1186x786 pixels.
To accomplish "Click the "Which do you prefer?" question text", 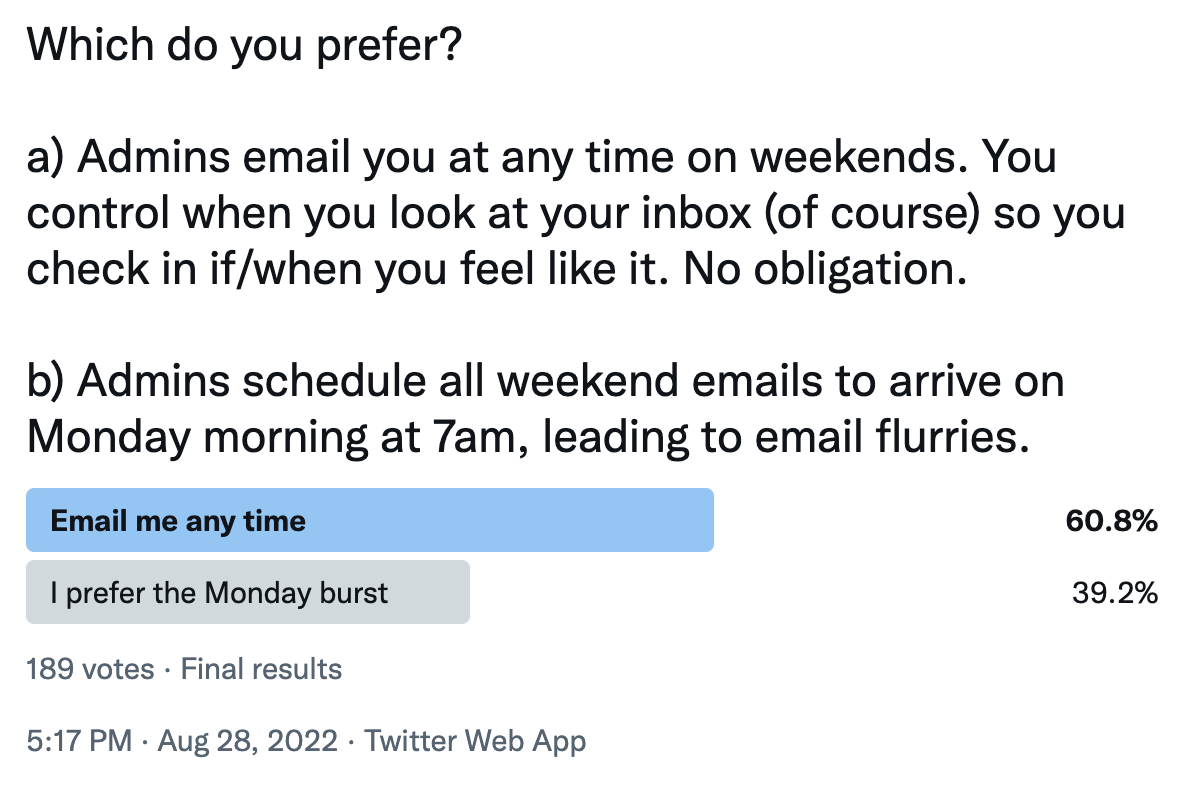I will click(243, 49).
